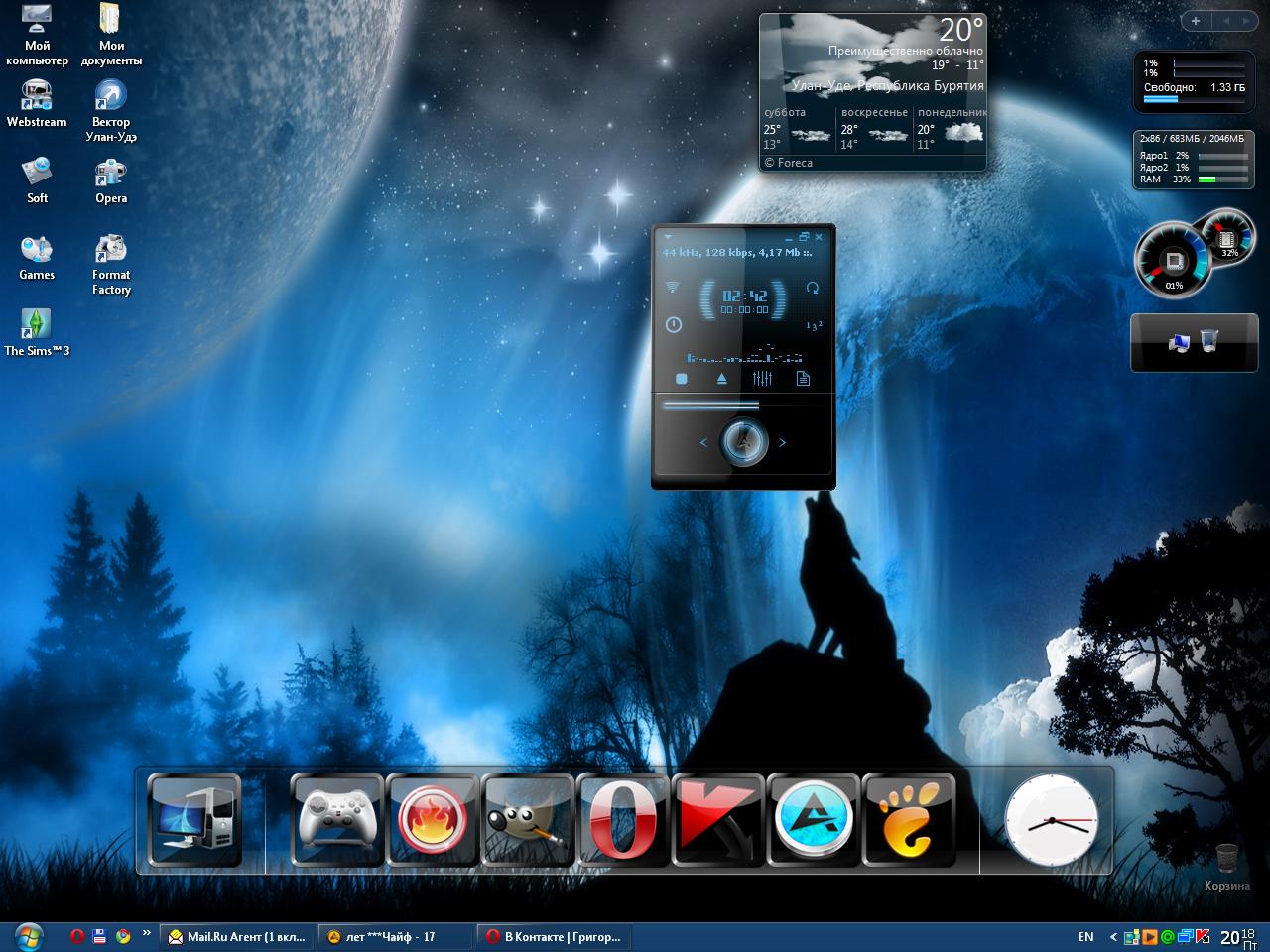Expand hidden system tray icons arrow

(x=1113, y=936)
